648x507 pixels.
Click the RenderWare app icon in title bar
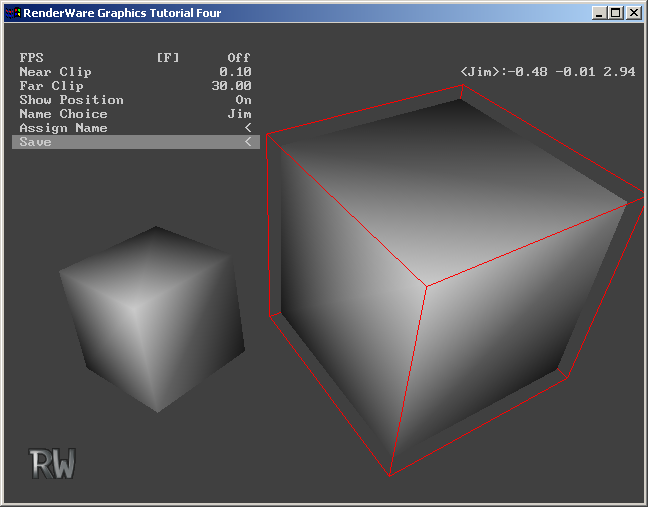13,13
